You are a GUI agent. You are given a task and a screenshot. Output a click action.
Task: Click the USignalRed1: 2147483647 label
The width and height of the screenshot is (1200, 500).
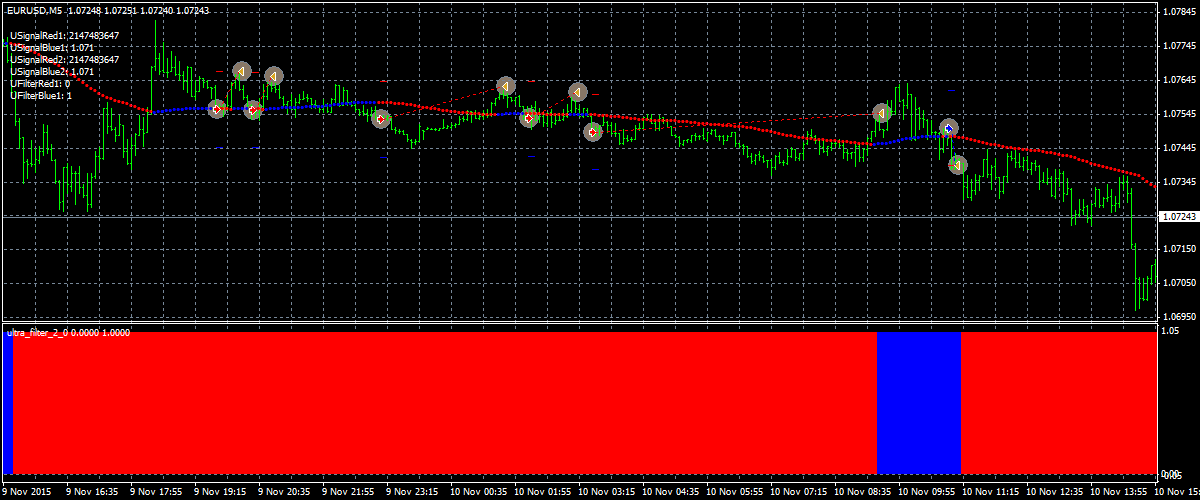(65, 36)
